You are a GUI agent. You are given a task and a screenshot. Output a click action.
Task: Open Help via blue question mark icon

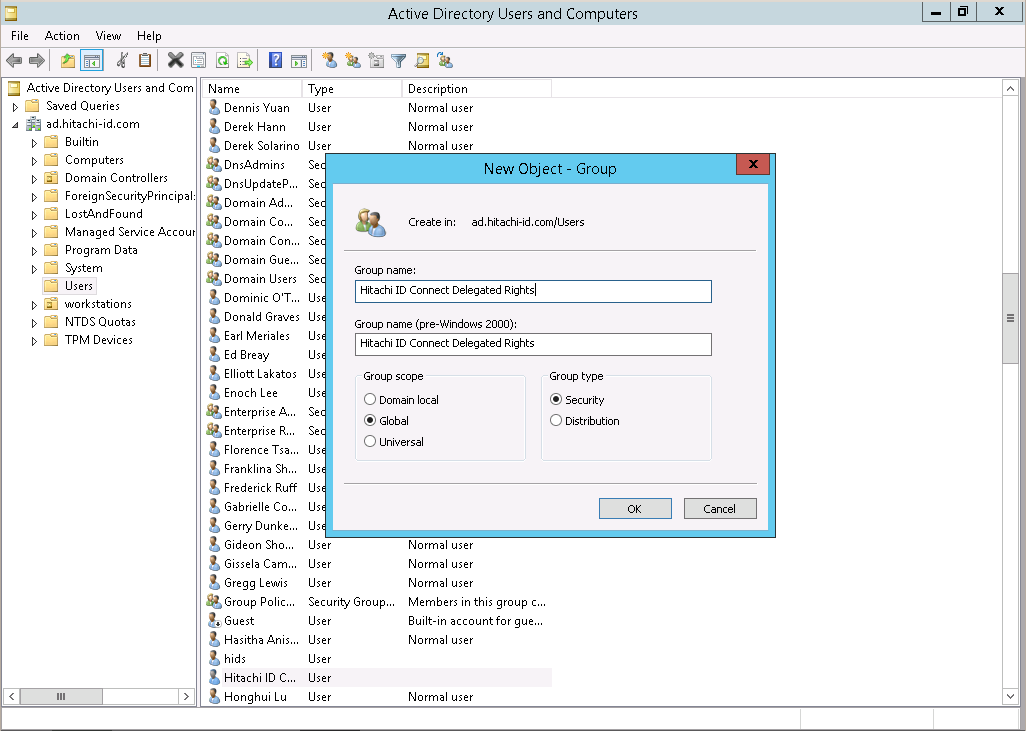click(x=275, y=61)
